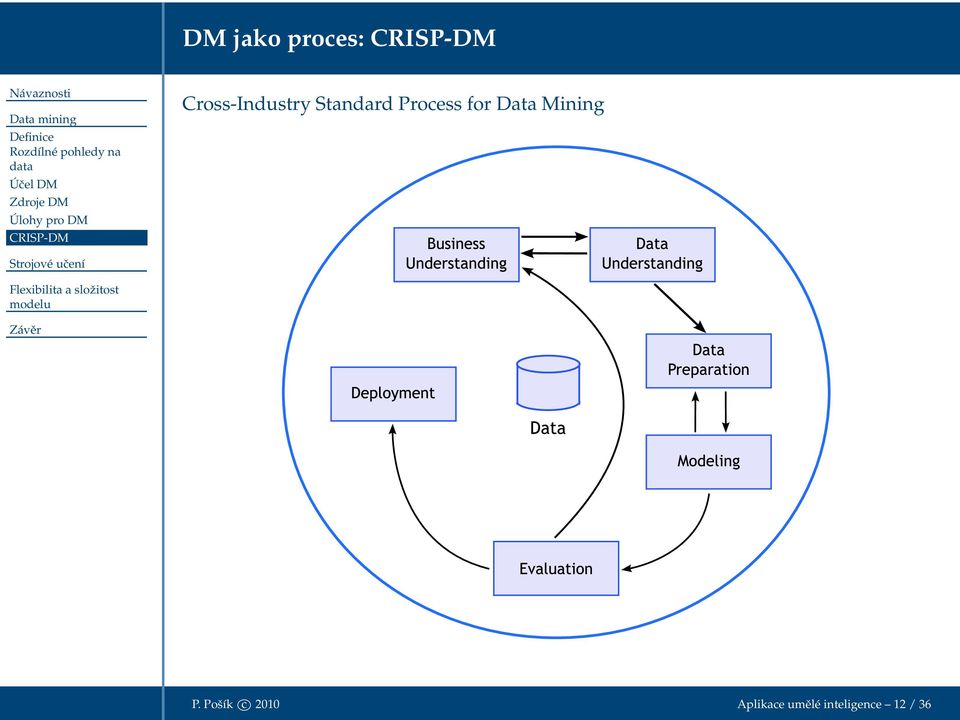The width and height of the screenshot is (960, 720).
Task: Go to the Definice subsection
Action: tap(31, 137)
